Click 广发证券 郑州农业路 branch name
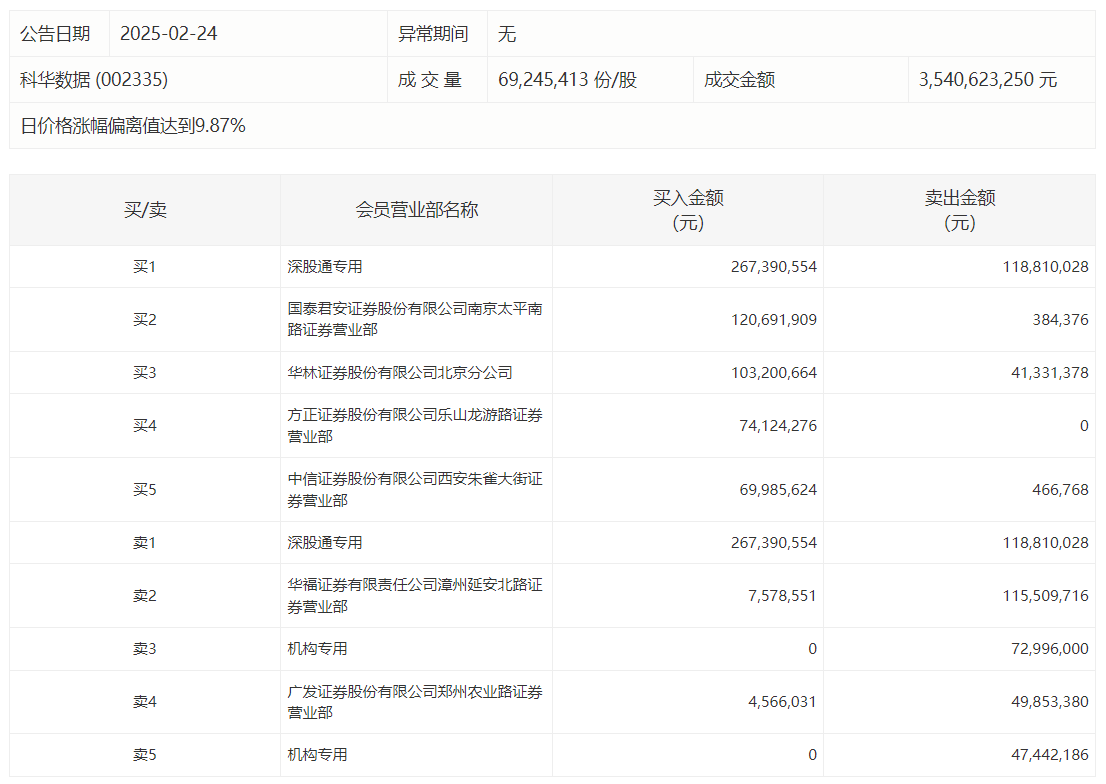Image resolution: width=1106 pixels, height=784 pixels. click(x=415, y=701)
